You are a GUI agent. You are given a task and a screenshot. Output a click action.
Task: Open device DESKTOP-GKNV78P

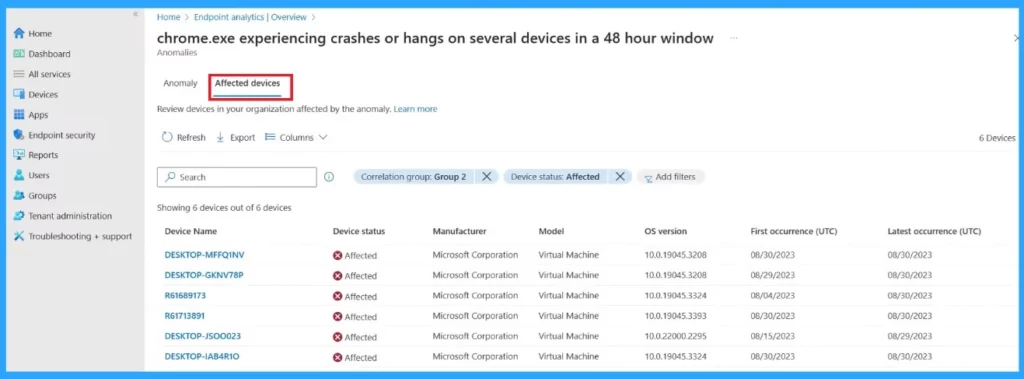[204, 275]
